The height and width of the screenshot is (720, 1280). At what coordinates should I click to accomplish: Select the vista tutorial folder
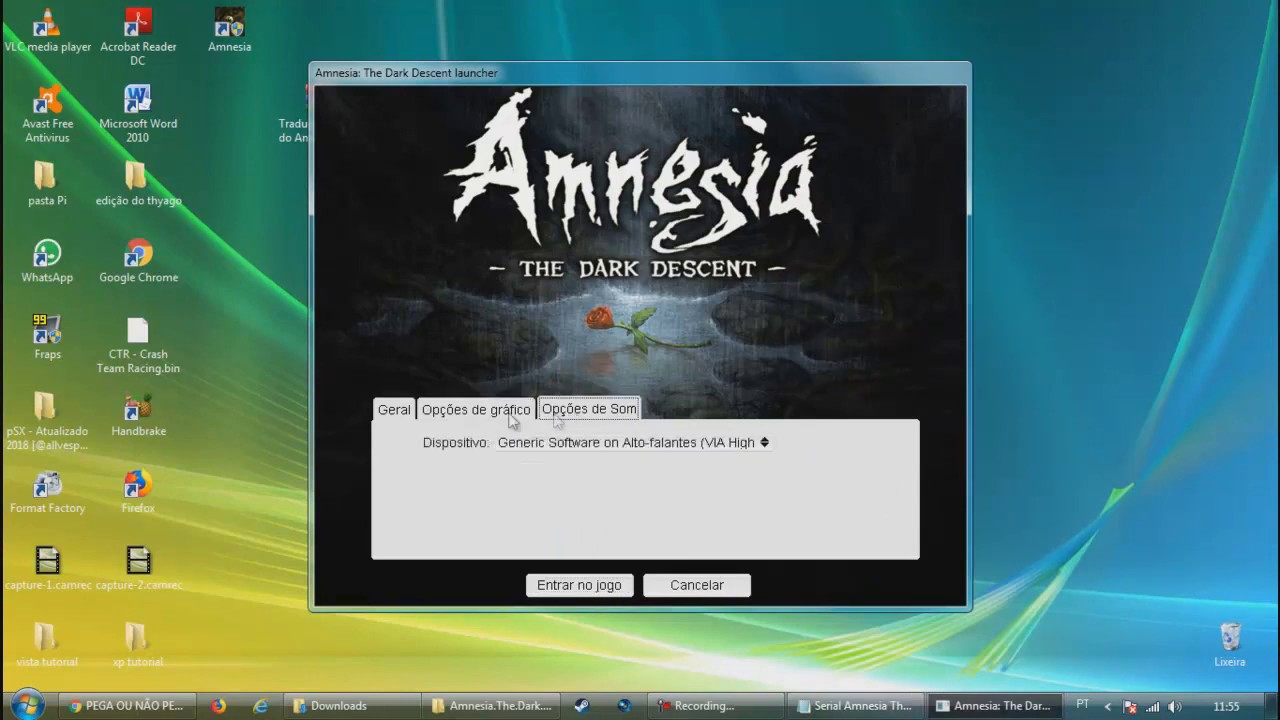click(47, 645)
